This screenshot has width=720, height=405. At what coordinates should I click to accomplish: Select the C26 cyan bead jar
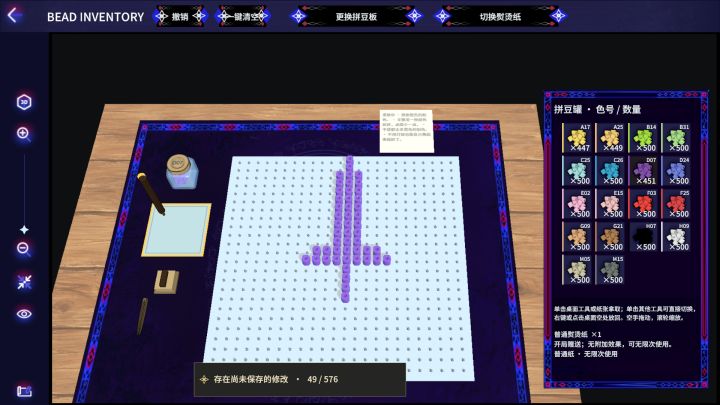(x=610, y=171)
